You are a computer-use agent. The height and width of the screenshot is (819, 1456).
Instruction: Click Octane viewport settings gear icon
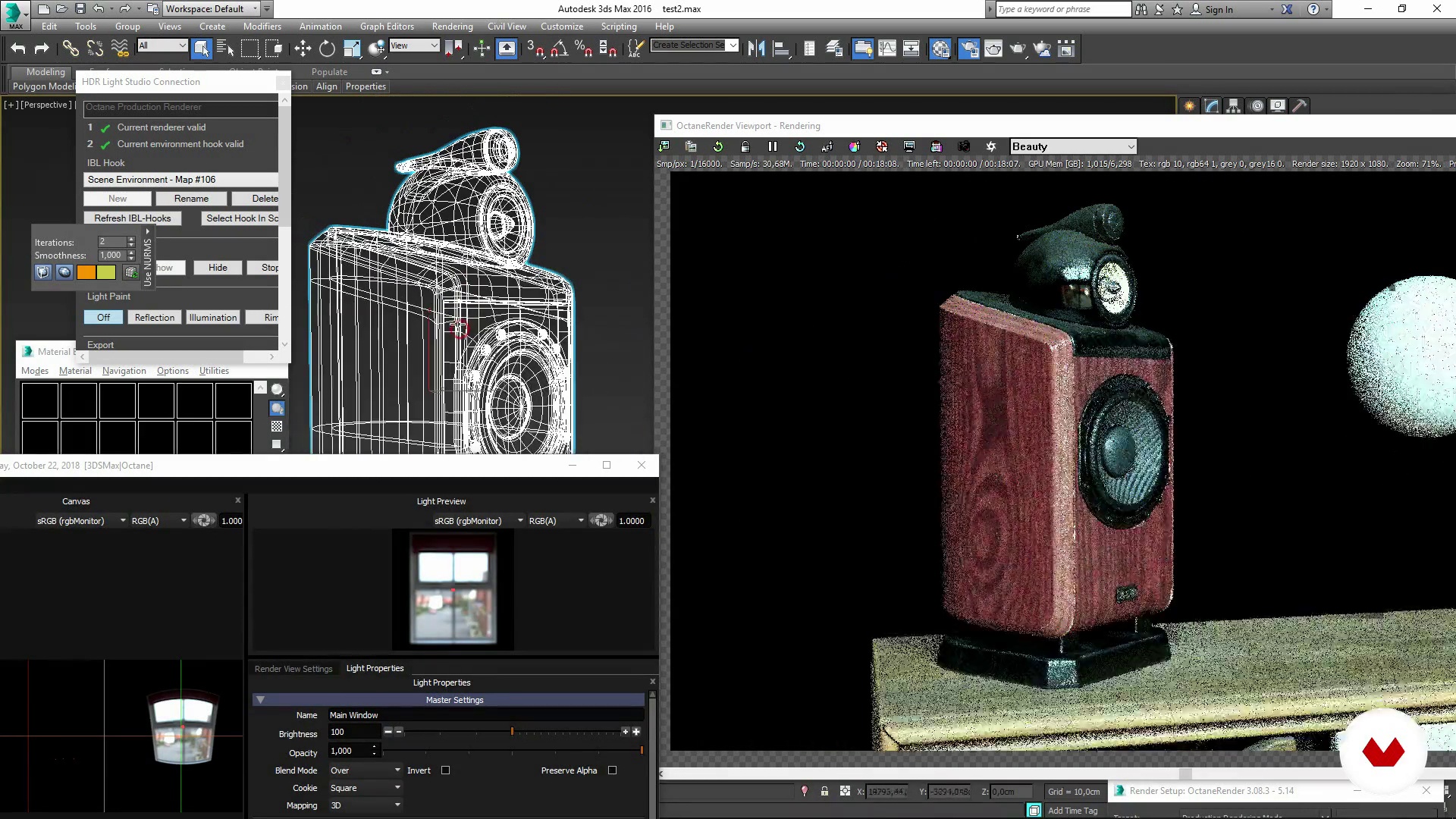pyautogui.click(x=990, y=146)
